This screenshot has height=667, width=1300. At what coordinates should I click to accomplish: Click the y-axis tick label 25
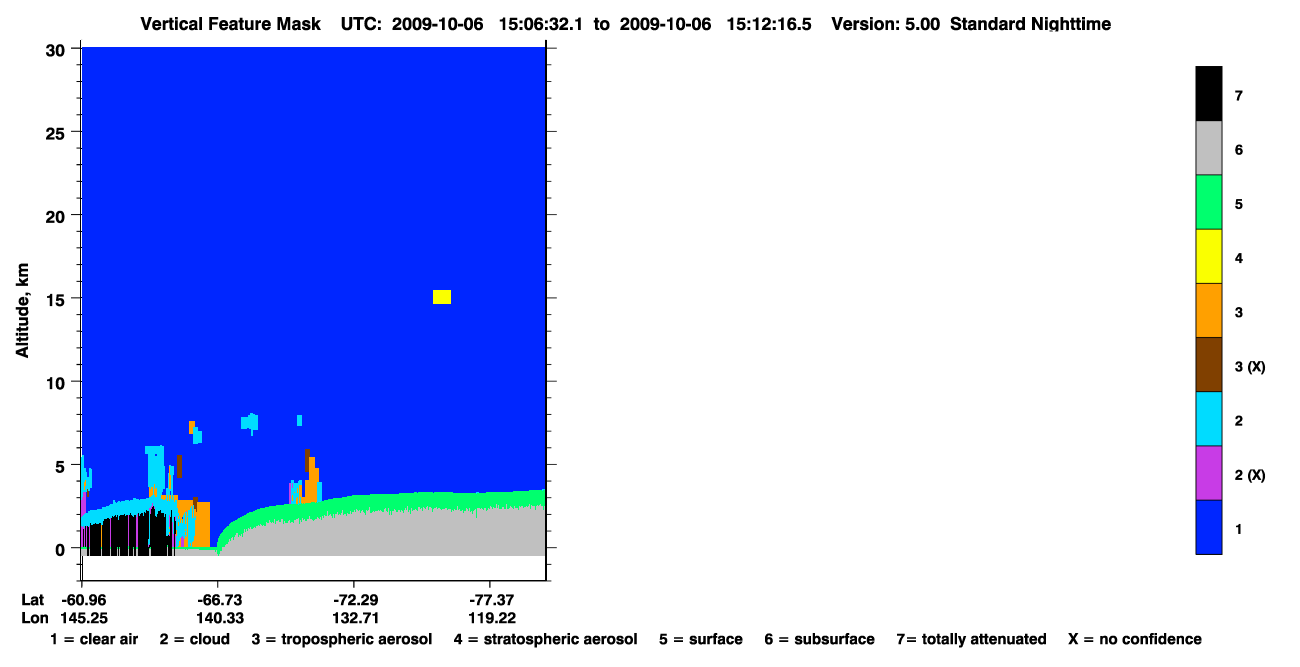tap(58, 133)
